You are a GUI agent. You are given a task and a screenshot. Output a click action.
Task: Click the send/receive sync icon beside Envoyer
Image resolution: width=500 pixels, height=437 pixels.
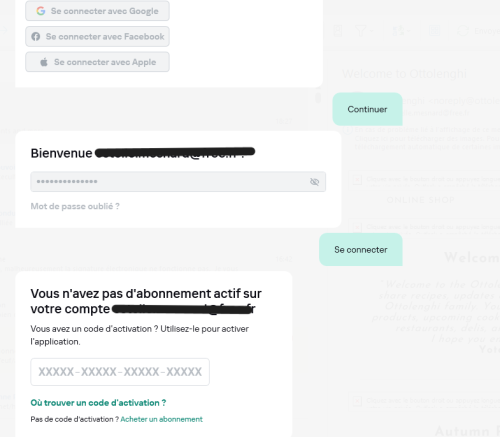[x=463, y=31]
